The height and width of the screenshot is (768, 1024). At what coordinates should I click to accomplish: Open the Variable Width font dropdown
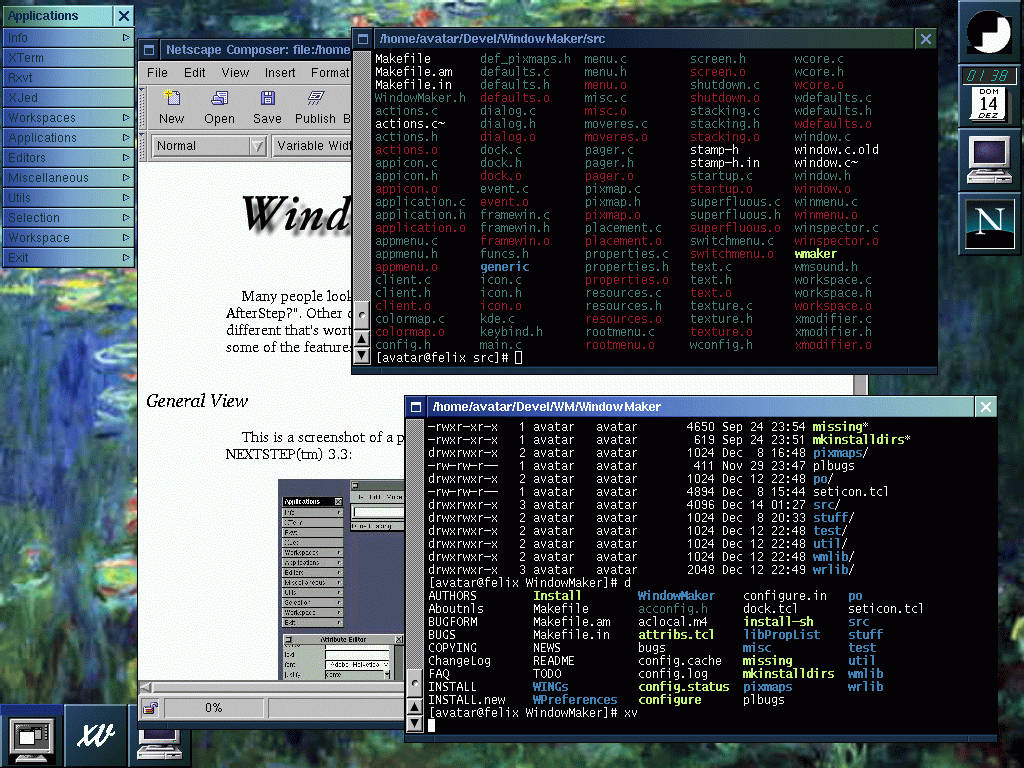coord(312,146)
